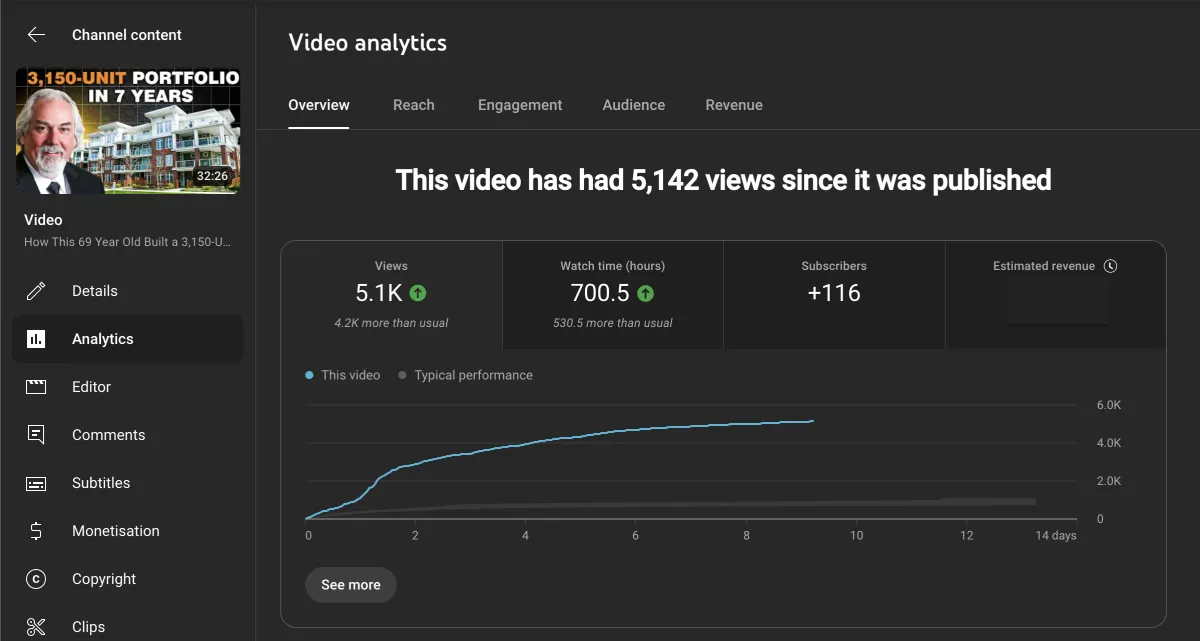Open the Revenue tab

pos(734,105)
